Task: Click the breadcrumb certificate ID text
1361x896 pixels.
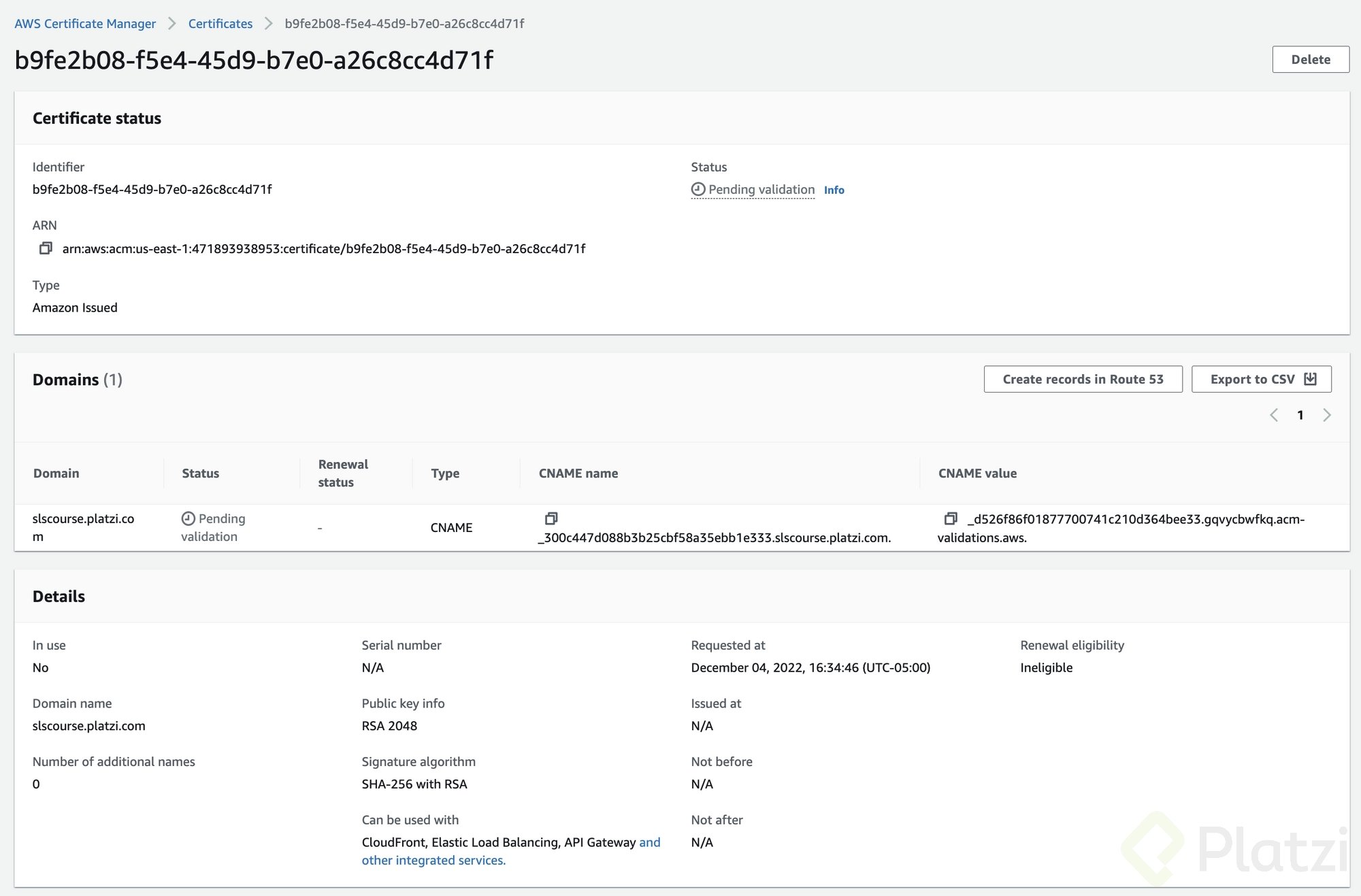Action: tap(404, 23)
